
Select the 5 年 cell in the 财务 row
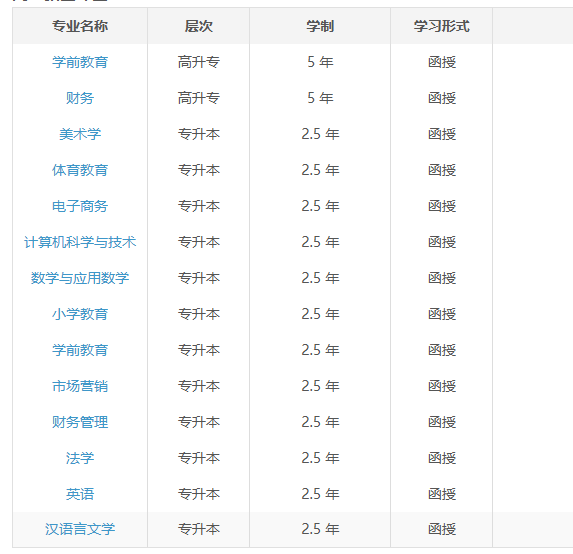(x=320, y=98)
